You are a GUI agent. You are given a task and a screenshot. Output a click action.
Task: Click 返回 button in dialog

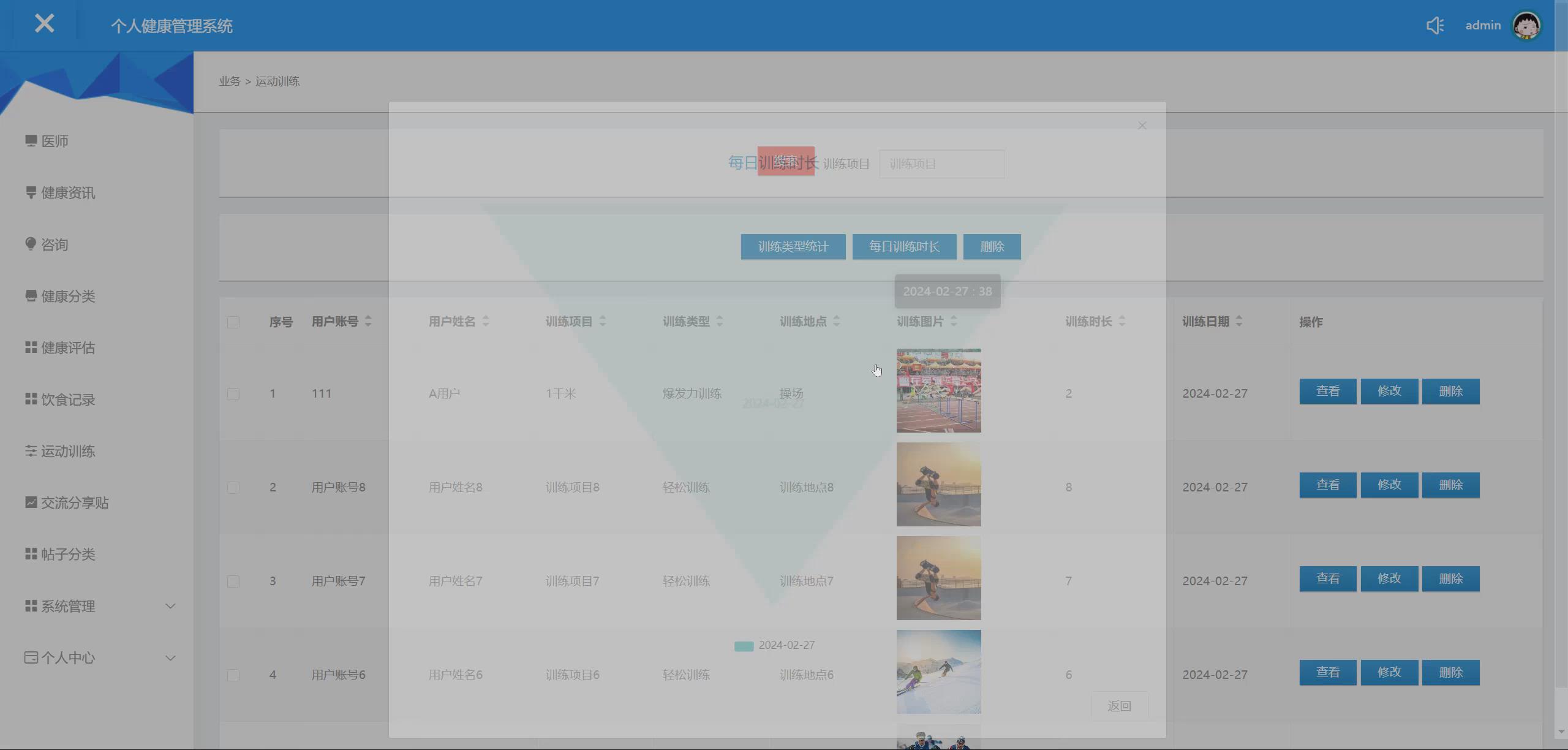tap(1119, 706)
